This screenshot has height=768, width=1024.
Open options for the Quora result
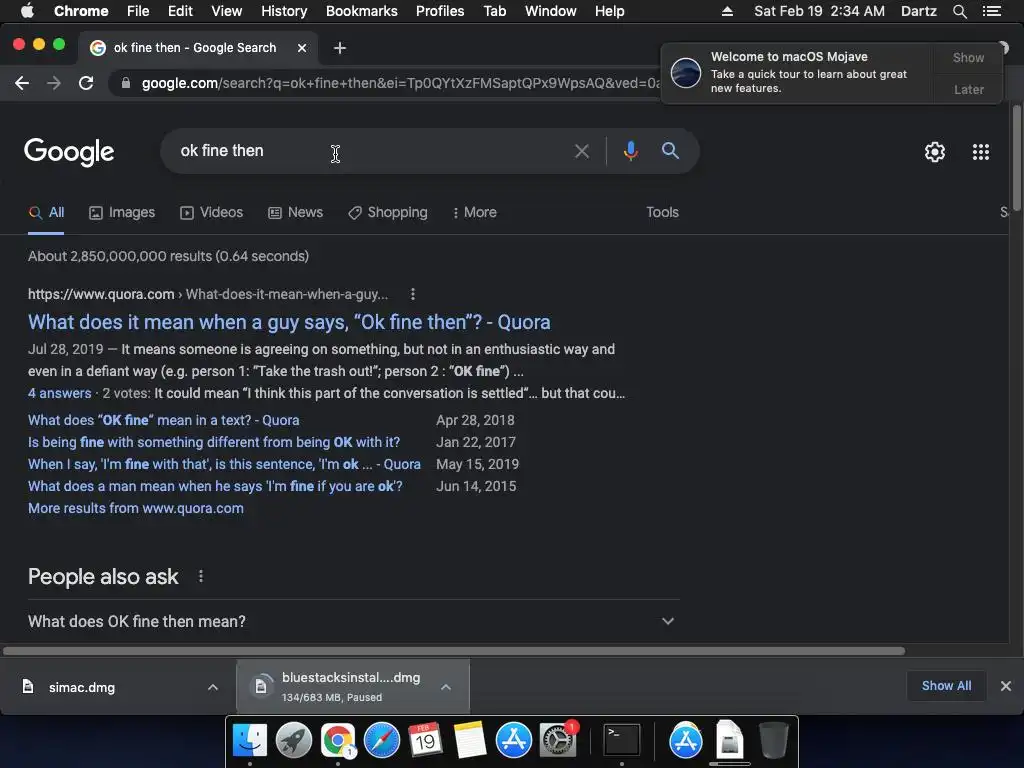[412, 294]
